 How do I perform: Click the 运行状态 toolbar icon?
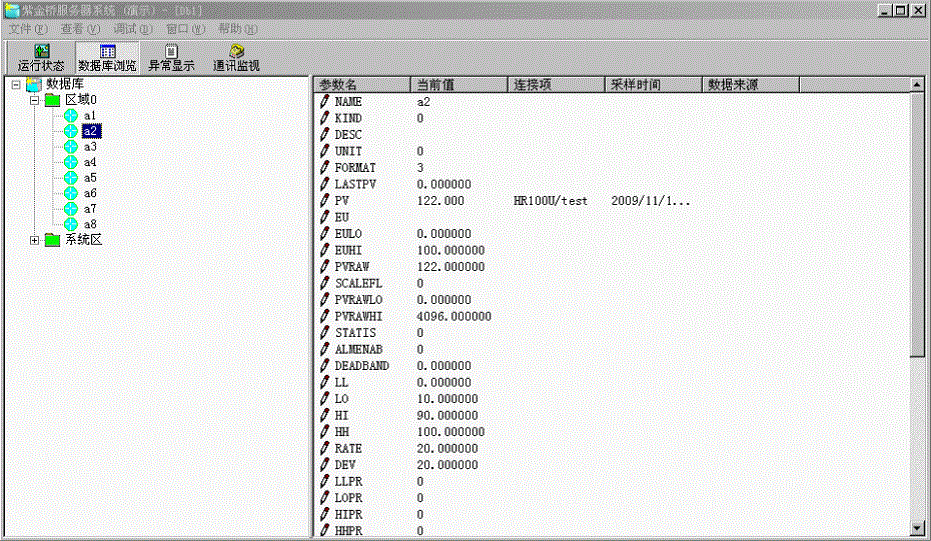point(41,58)
